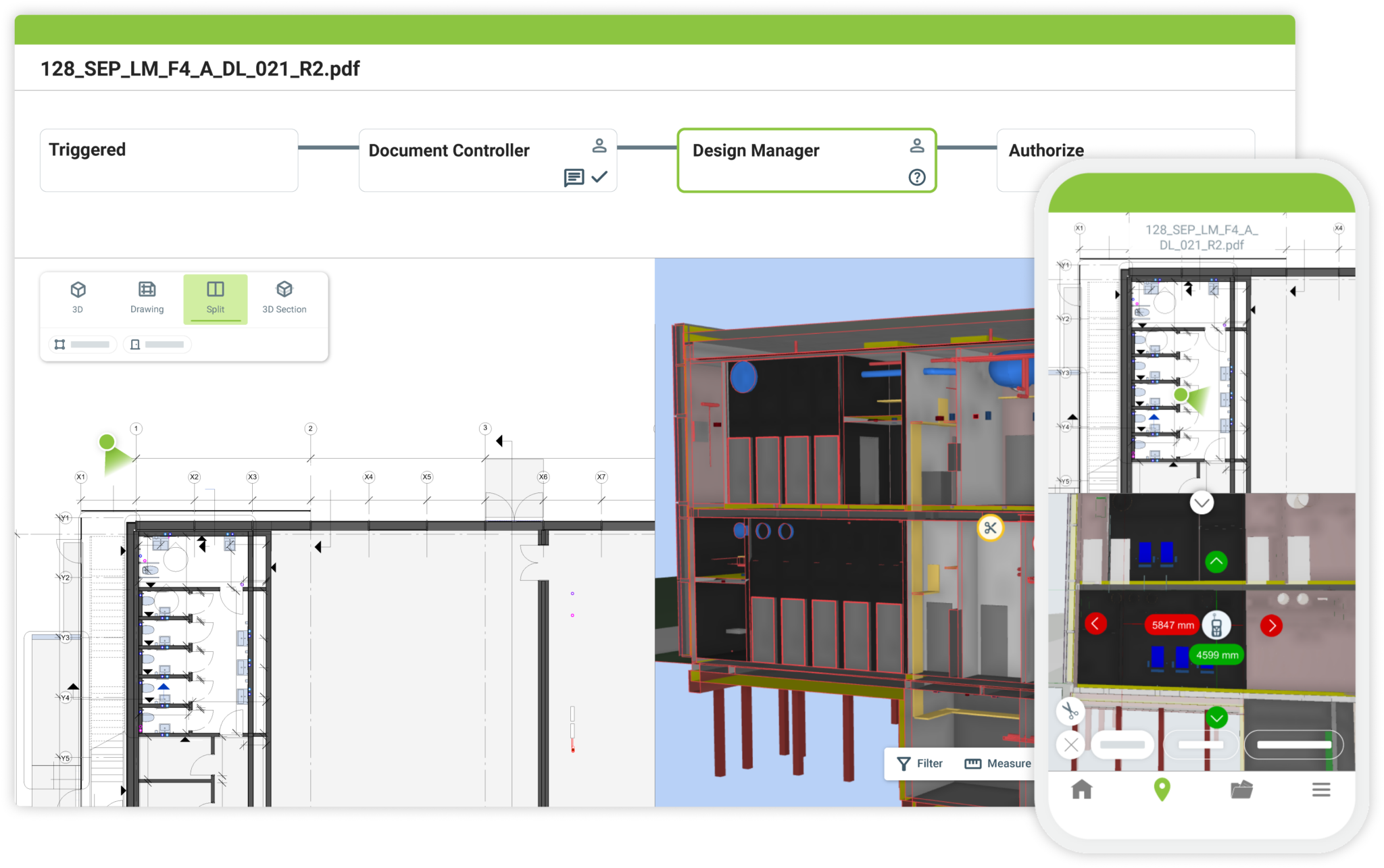This screenshot has width=1384, height=868.
Task: Tap the 5847 mm measurement label
Action: [1172, 626]
